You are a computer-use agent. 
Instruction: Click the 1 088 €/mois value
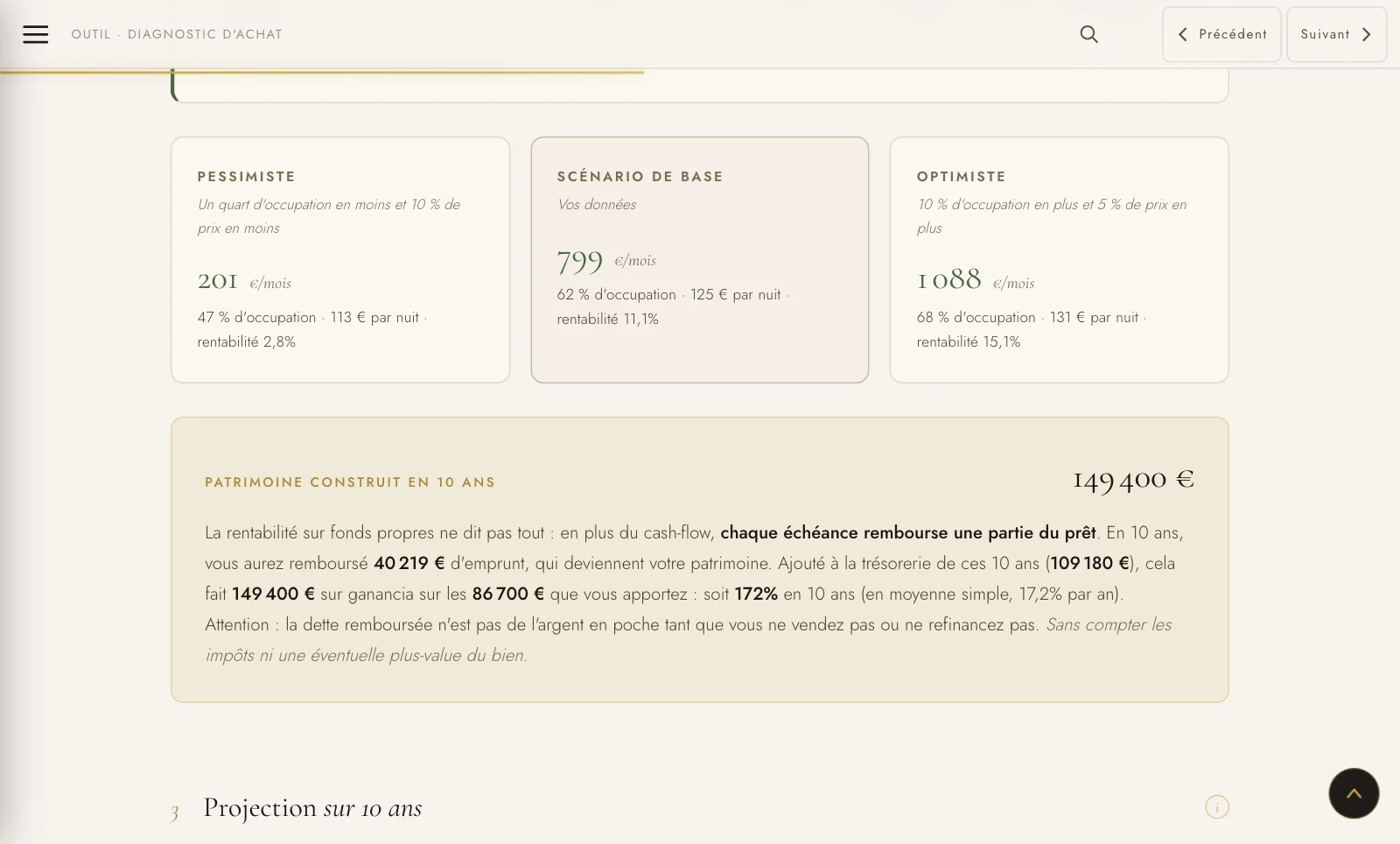976,280
